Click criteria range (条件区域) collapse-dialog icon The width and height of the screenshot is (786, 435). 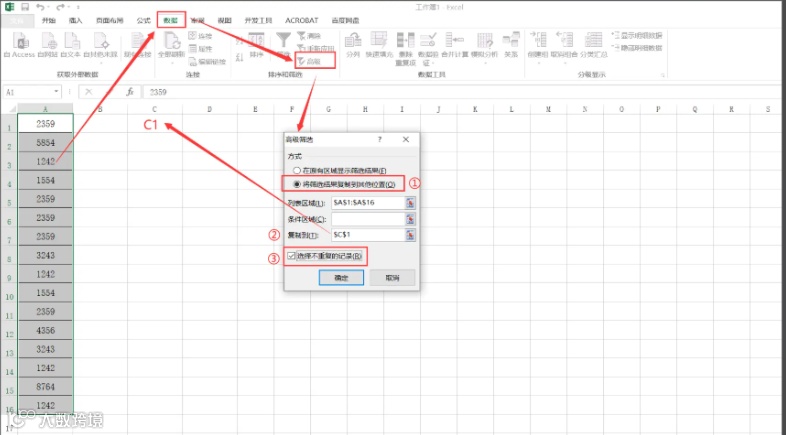point(410,219)
